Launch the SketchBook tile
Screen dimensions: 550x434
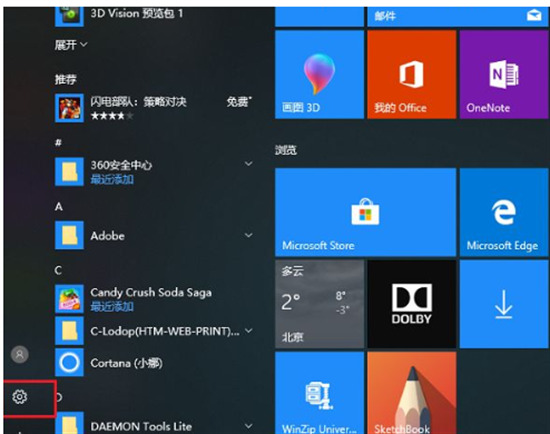(411, 393)
